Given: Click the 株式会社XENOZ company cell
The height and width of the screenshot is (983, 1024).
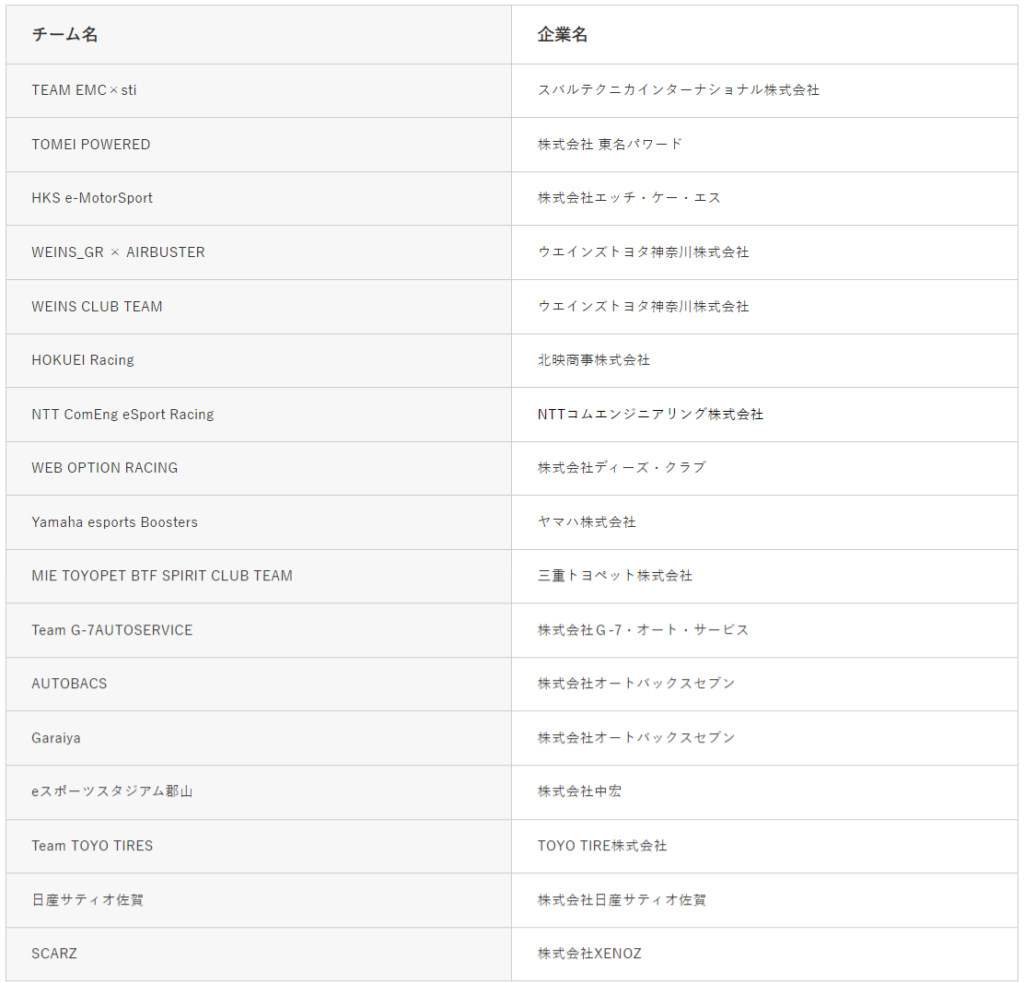Looking at the screenshot, I should [590, 954].
